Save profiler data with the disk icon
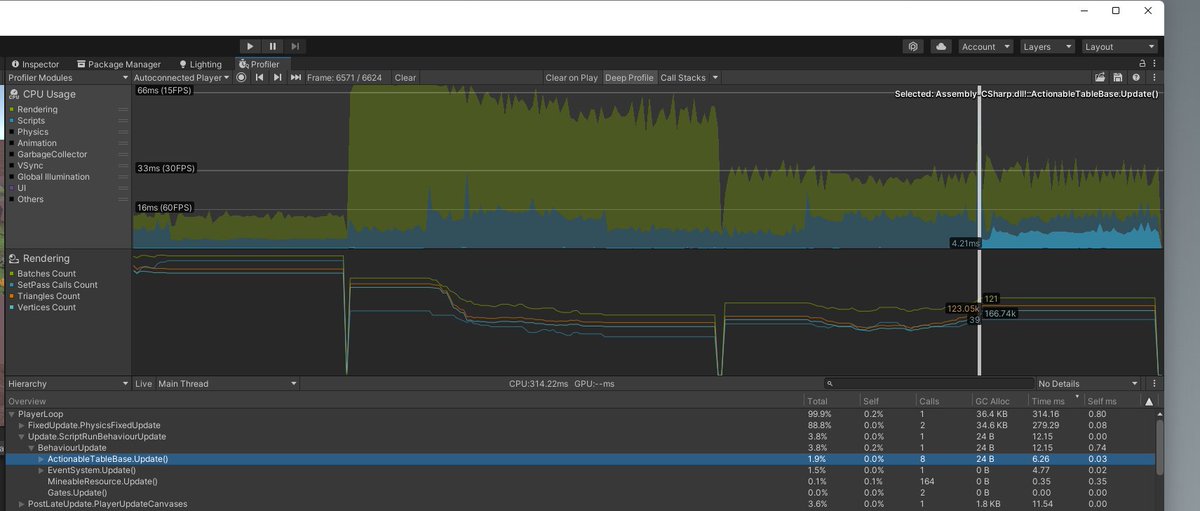The width and height of the screenshot is (1200, 511). pyautogui.click(x=1118, y=78)
